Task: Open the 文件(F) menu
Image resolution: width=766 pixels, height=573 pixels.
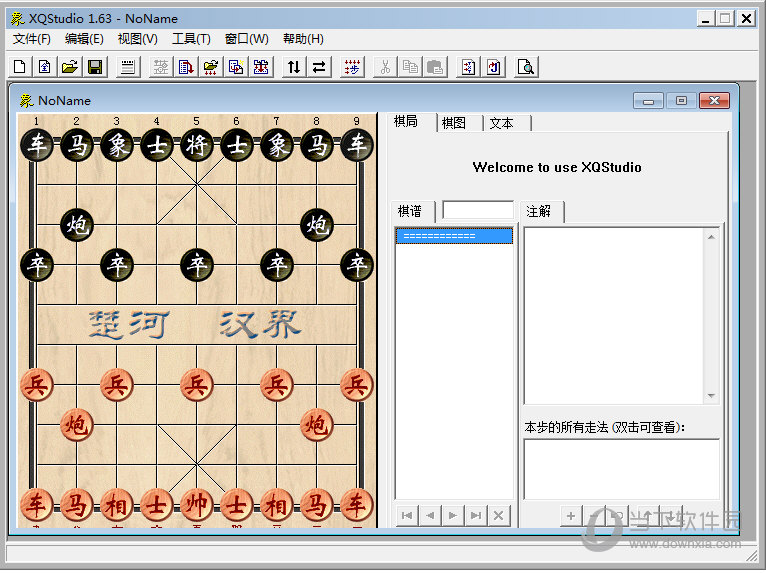Action: coord(32,39)
